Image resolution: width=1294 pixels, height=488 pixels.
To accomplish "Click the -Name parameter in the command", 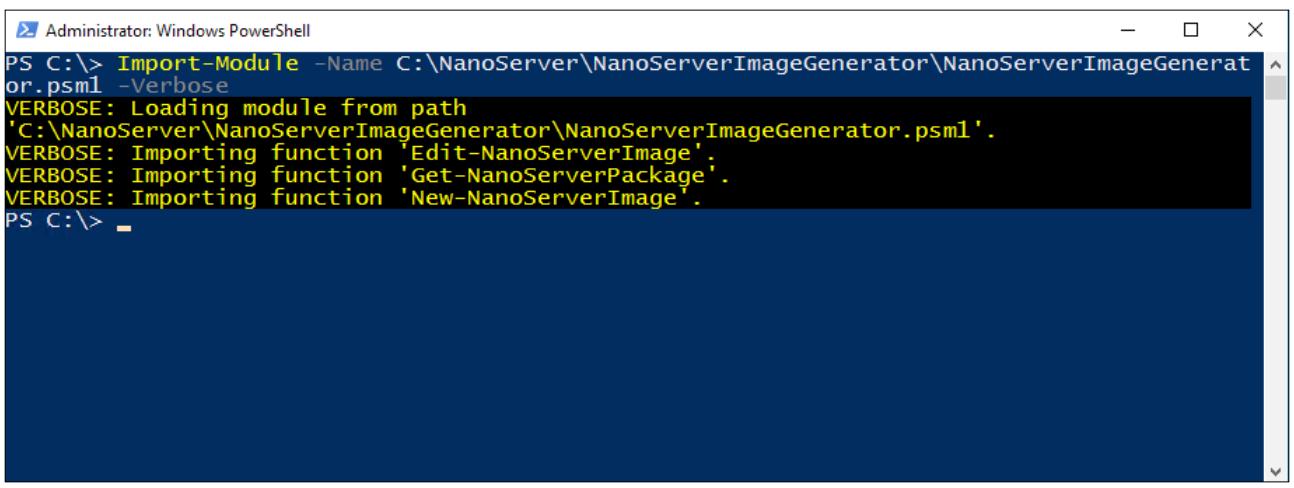I will pos(347,65).
